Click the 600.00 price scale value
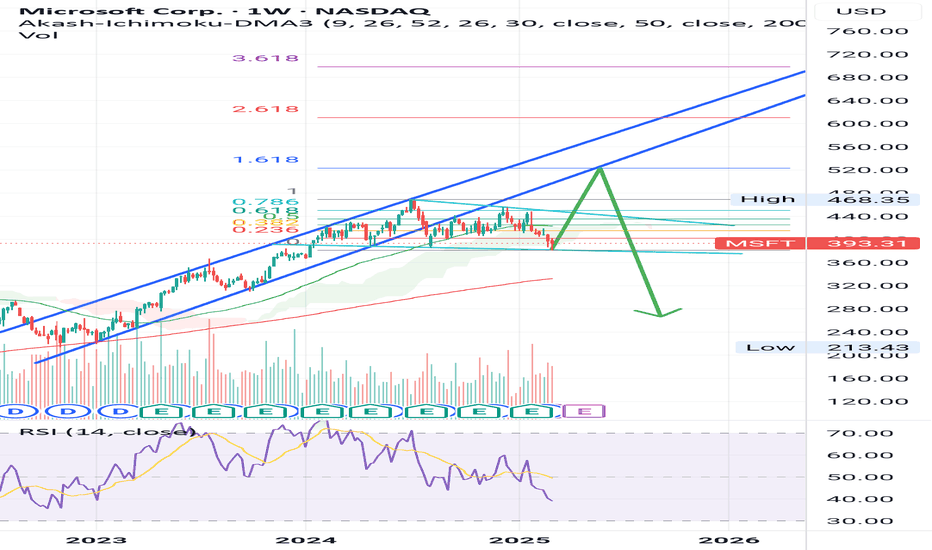Screen dimensions: 932x550 (867, 124)
